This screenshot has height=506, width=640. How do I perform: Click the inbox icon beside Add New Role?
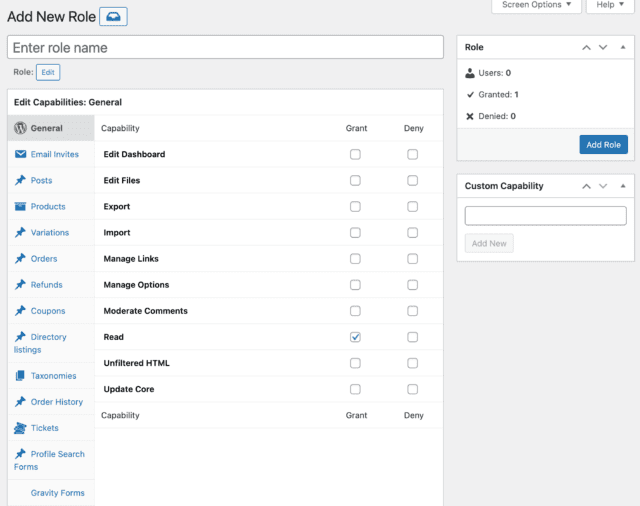[x=114, y=18]
